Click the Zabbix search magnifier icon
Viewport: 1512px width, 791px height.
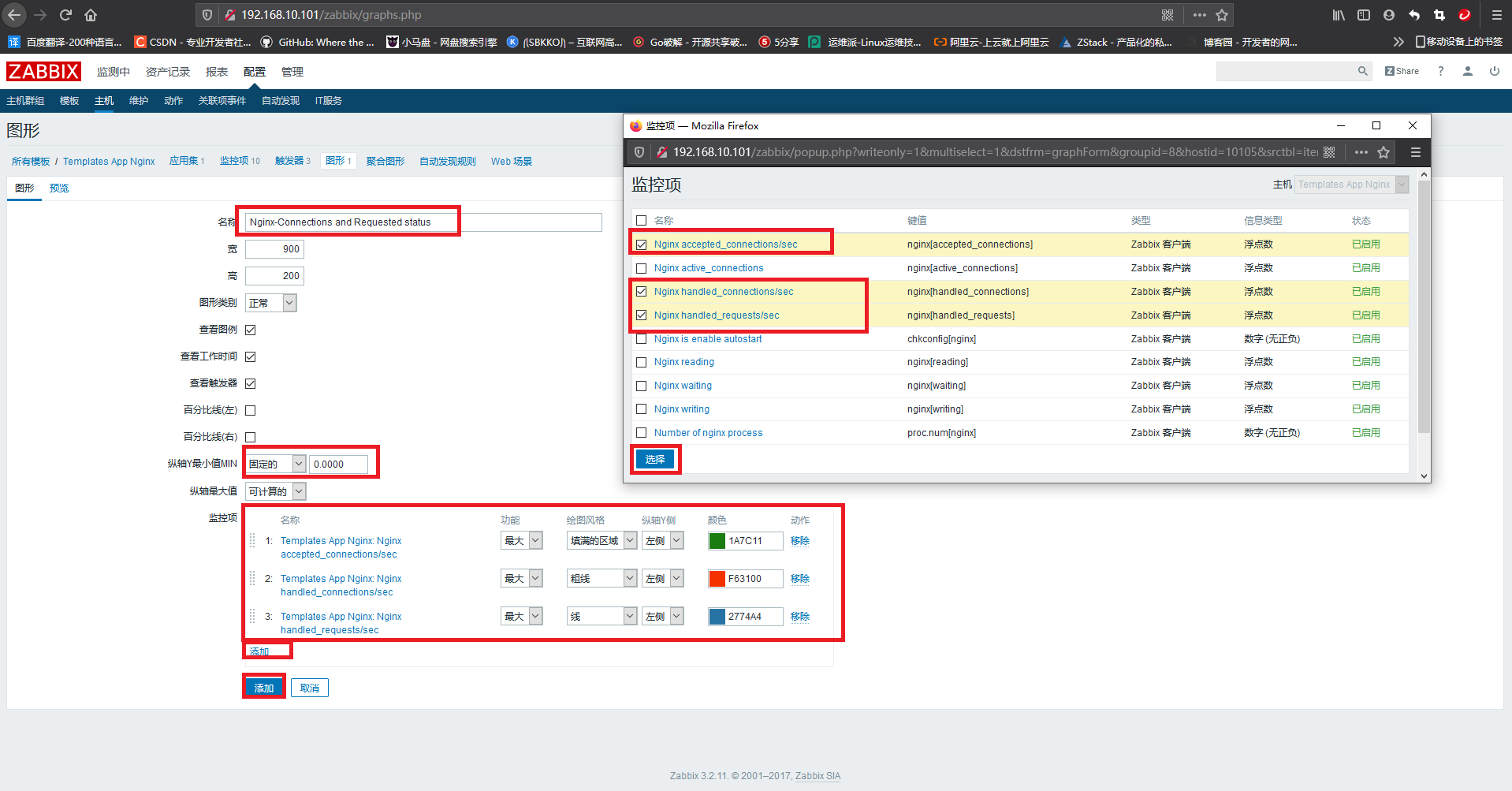[1362, 71]
